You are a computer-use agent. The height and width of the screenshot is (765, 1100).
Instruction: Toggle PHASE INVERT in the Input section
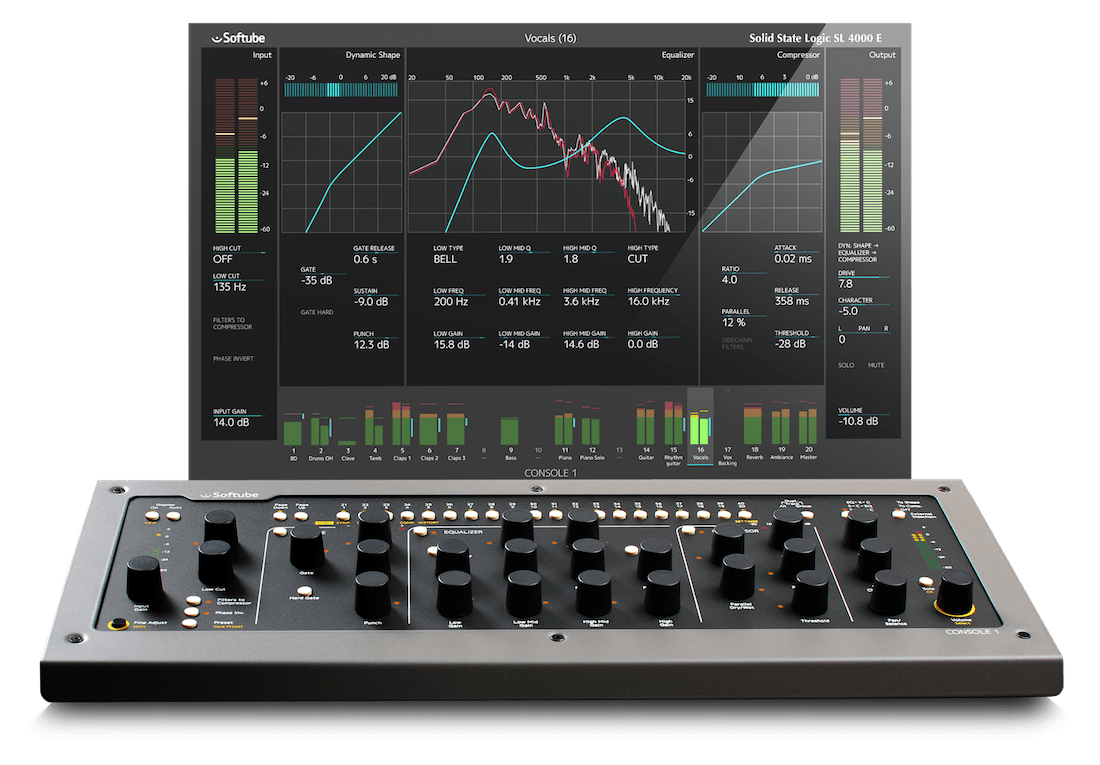pos(234,359)
